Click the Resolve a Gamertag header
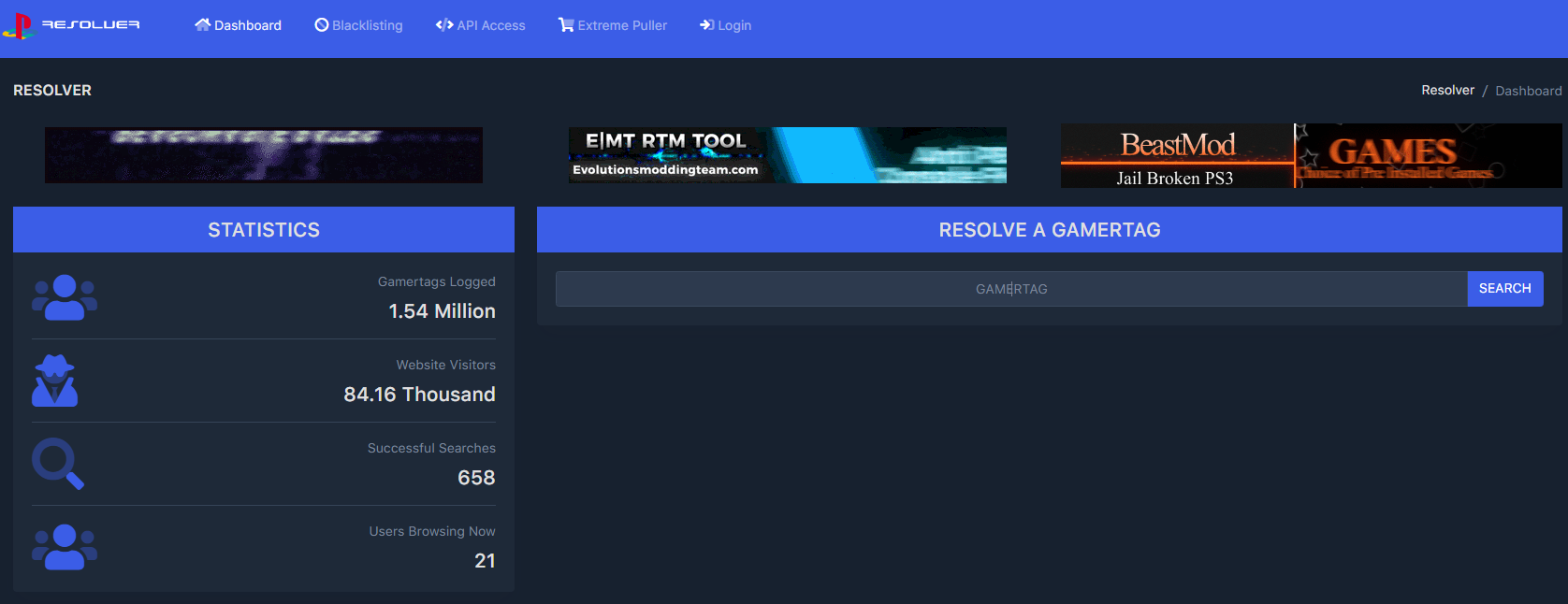 pyautogui.click(x=1050, y=230)
